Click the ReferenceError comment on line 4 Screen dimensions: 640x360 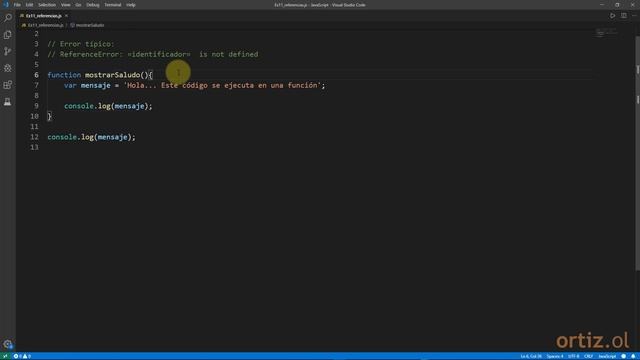tap(153, 54)
